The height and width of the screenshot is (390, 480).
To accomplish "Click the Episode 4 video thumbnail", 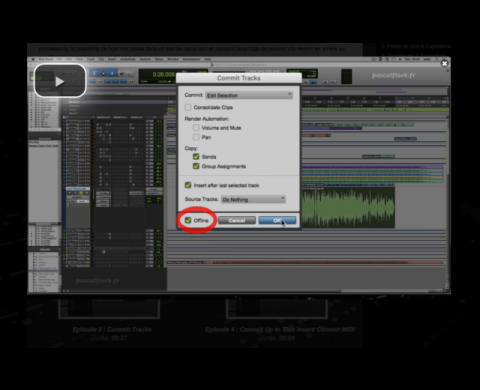I will pos(277,308).
